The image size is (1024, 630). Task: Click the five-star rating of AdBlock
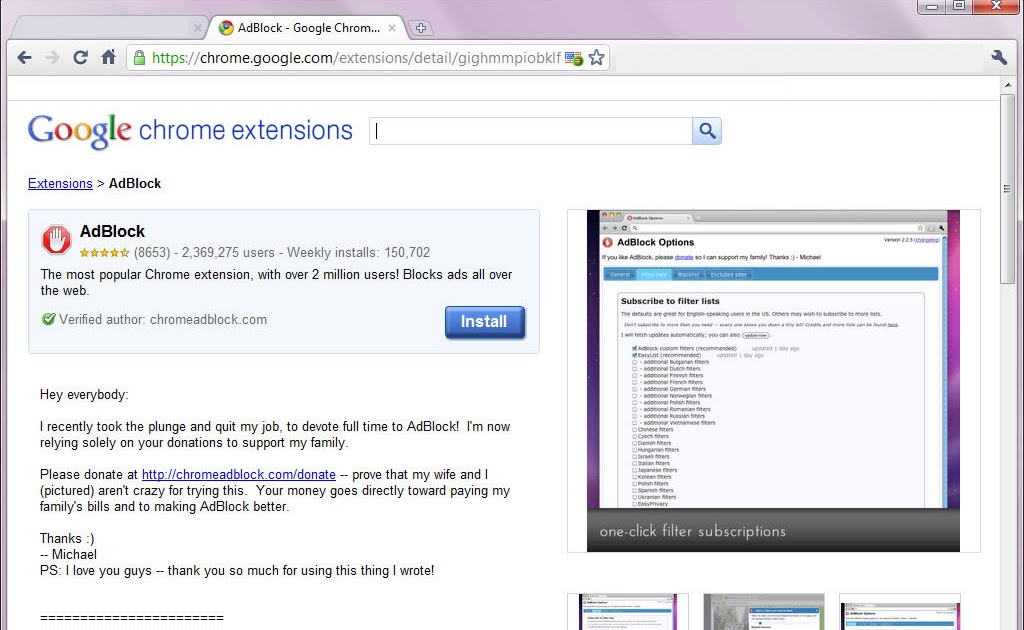(104, 253)
